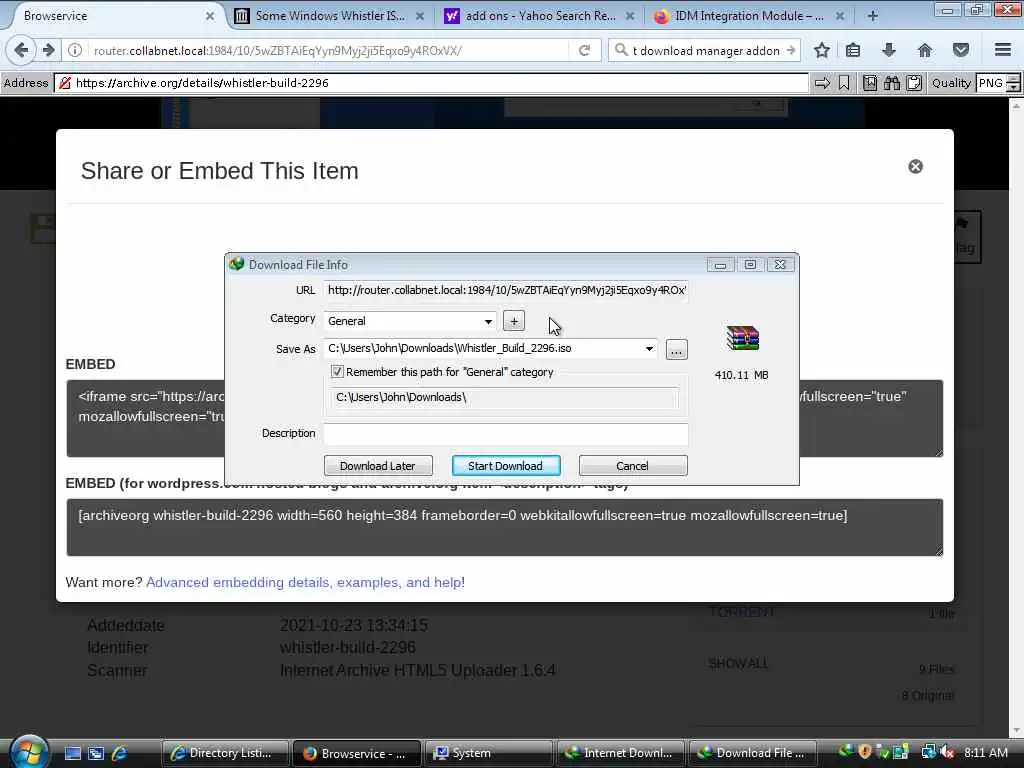Switch to the Browservice tab
This screenshot has width=1024, height=768.
pos(111,16)
